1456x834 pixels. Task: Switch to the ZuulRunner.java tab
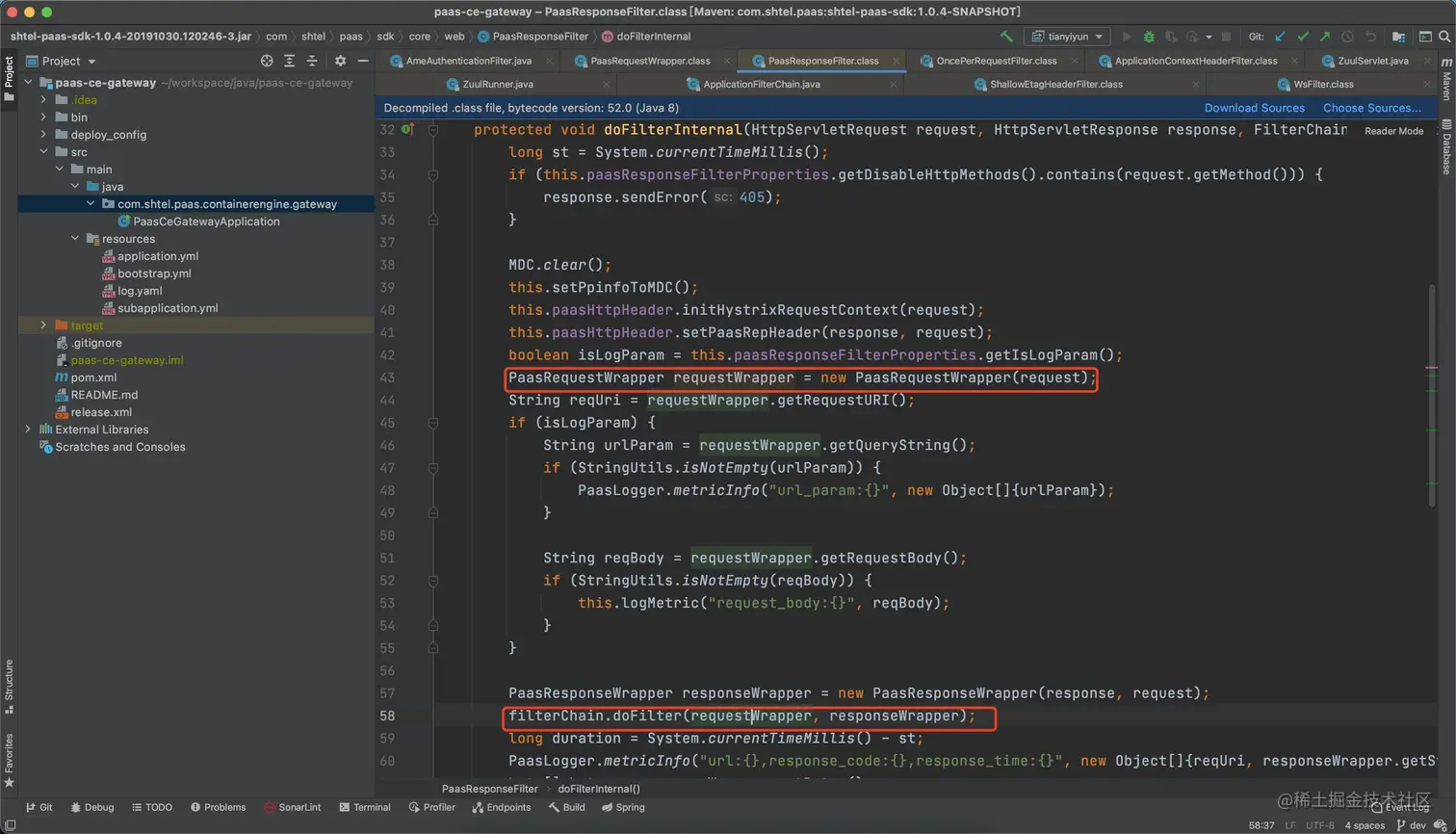point(497,85)
